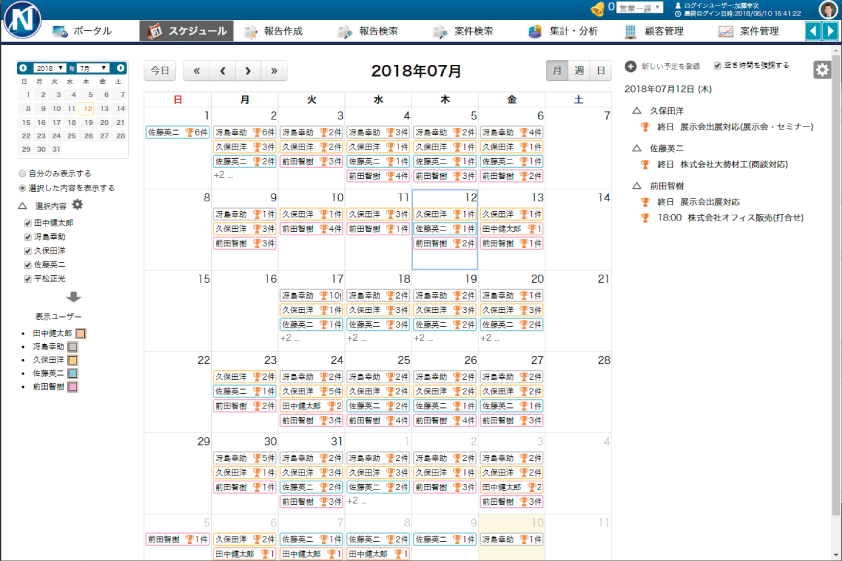This screenshot has width=842, height=561.
Task: Open the 報告作成 menu
Action: (x=273, y=31)
